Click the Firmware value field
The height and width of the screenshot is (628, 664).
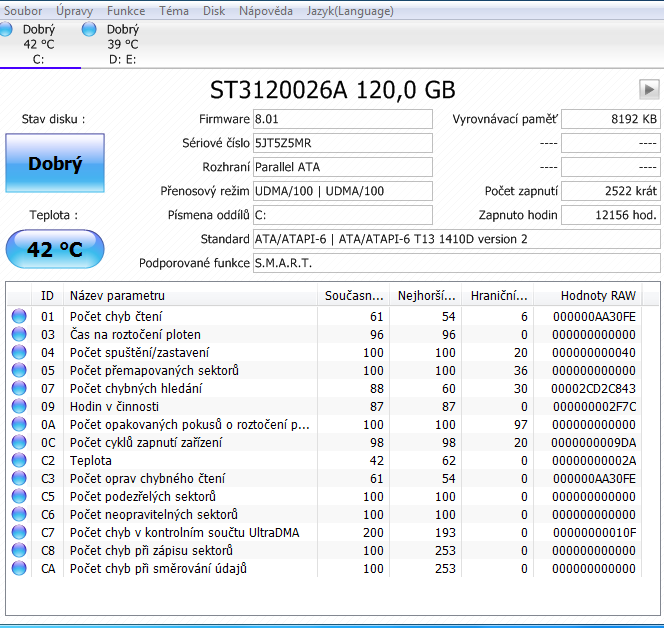342,119
